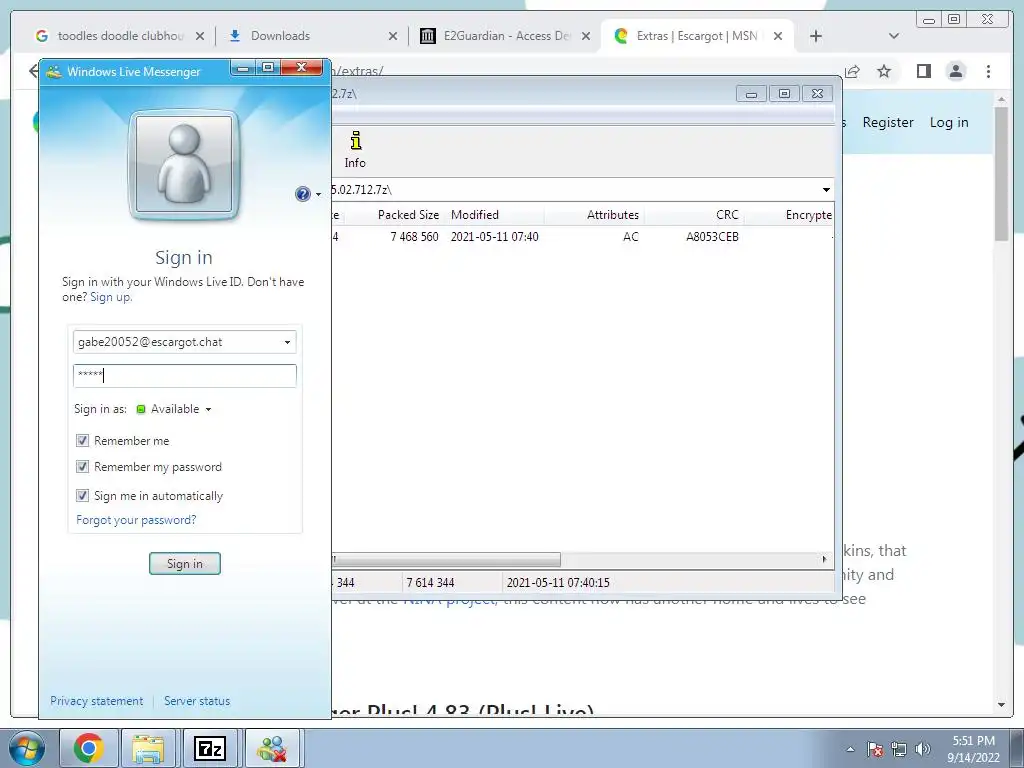Viewport: 1024px width, 768px height.
Task: Click Chrome back arrow
Action: (33, 71)
